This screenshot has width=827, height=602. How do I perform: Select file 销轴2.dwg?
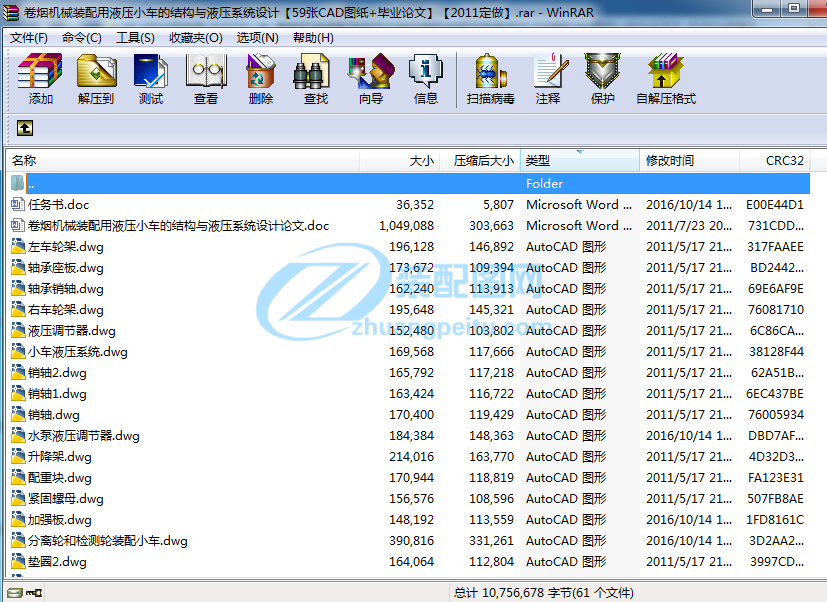click(x=57, y=372)
